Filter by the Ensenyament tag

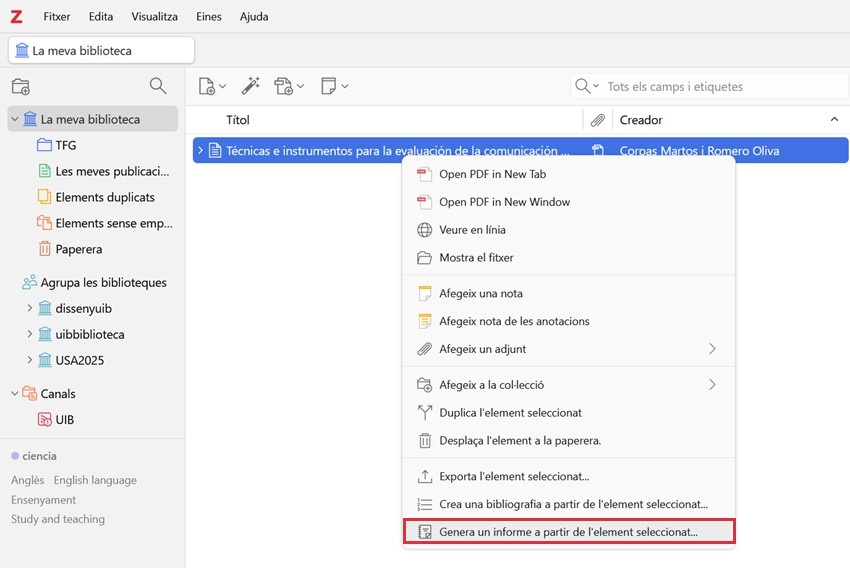(43, 500)
